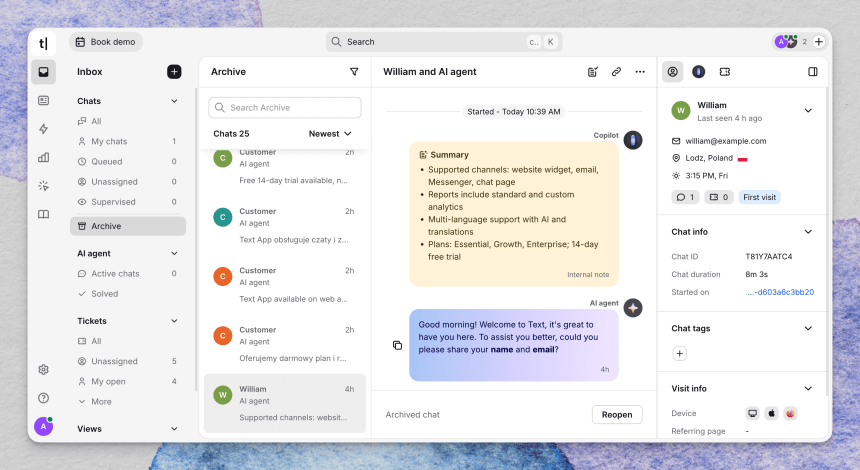This screenshot has height=470, width=860.
Task: Collapse the Visit info section
Action: (808, 389)
